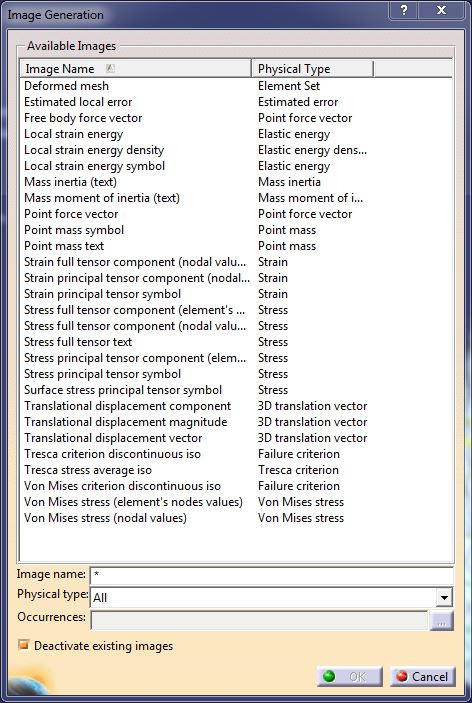472x703 pixels.
Task: Toggle Deactivate existing images checkbox
Action: pyautogui.click(x=24, y=645)
